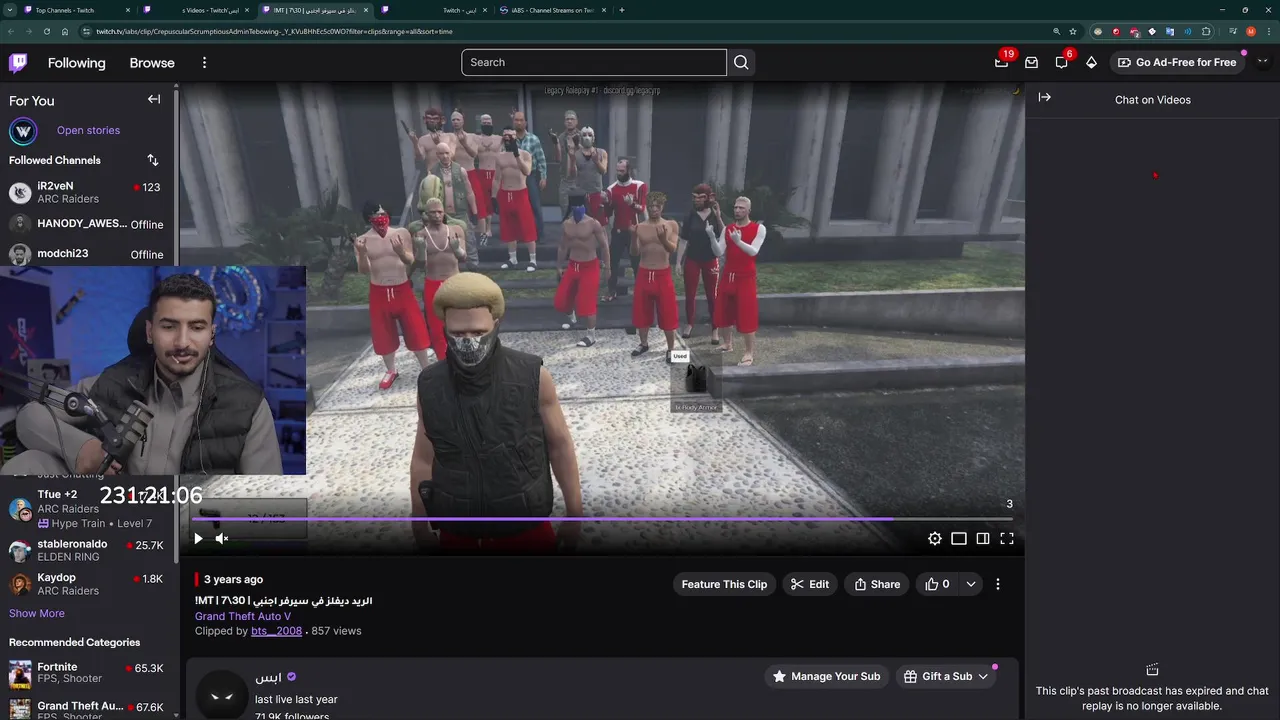Open the header three-dot more menu
The width and height of the screenshot is (1280, 720).
(x=204, y=62)
